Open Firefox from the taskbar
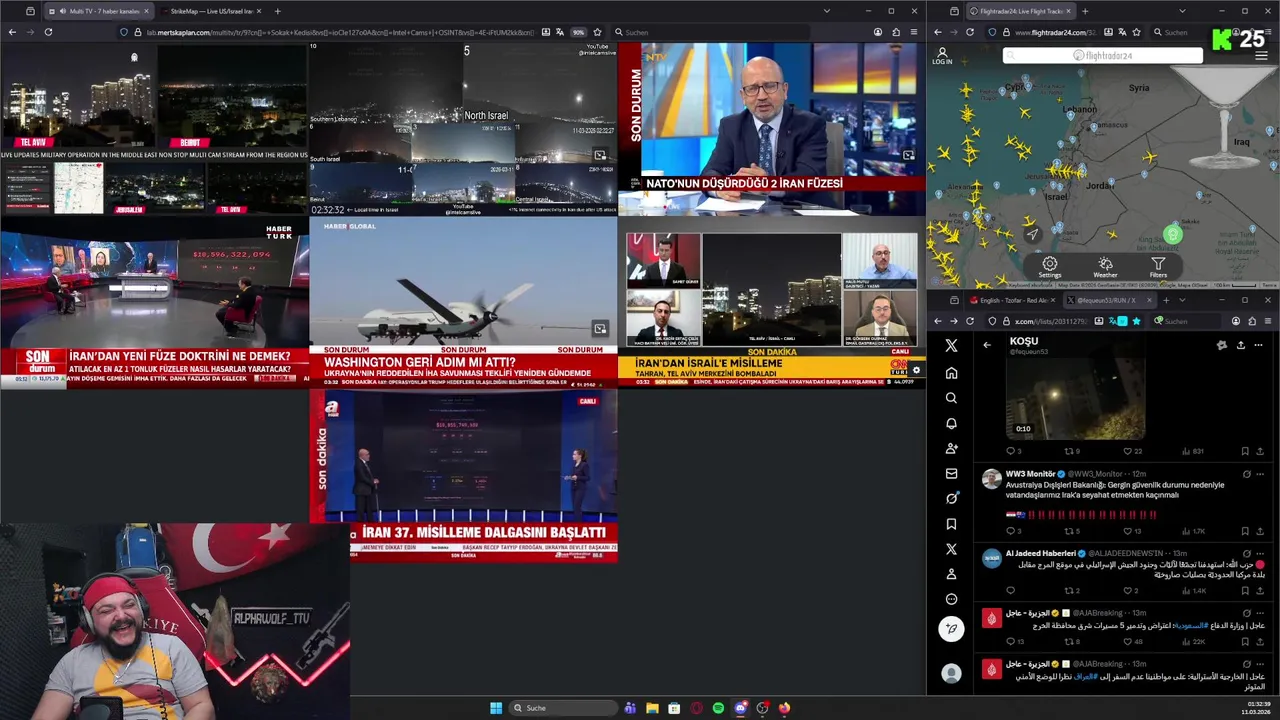The height and width of the screenshot is (720, 1280). (784, 708)
